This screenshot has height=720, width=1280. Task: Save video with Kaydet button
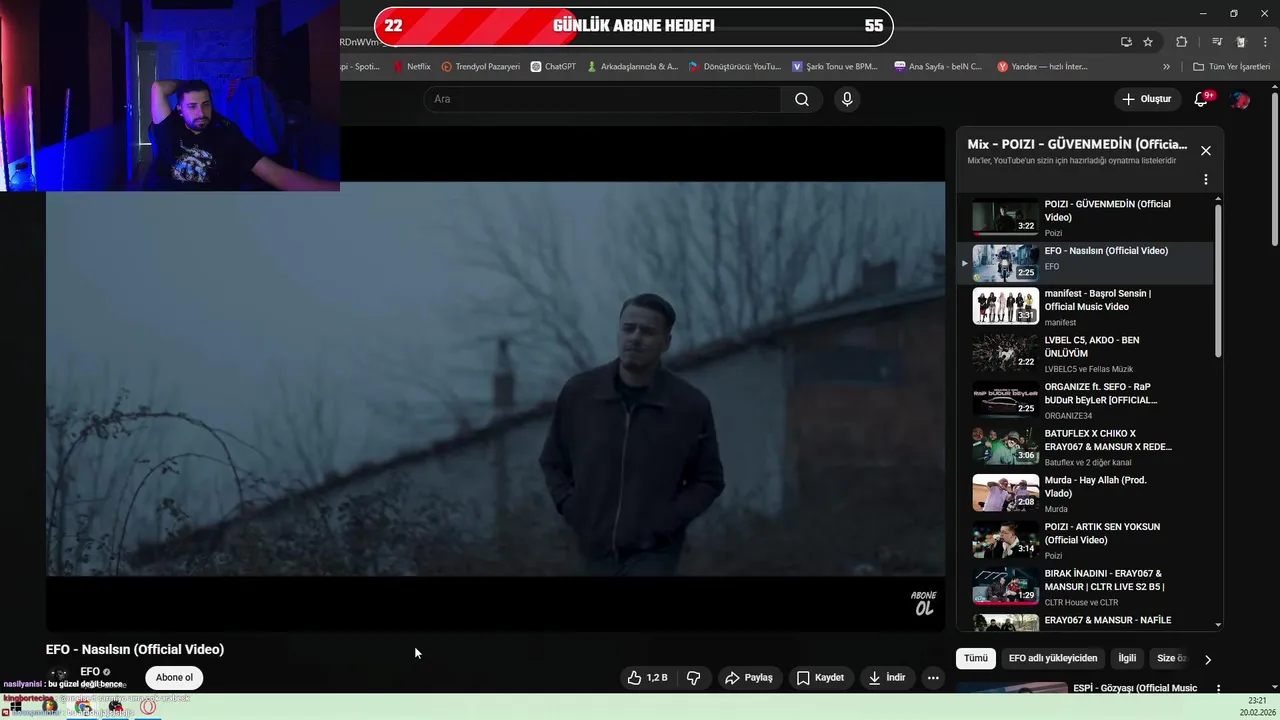click(820, 678)
